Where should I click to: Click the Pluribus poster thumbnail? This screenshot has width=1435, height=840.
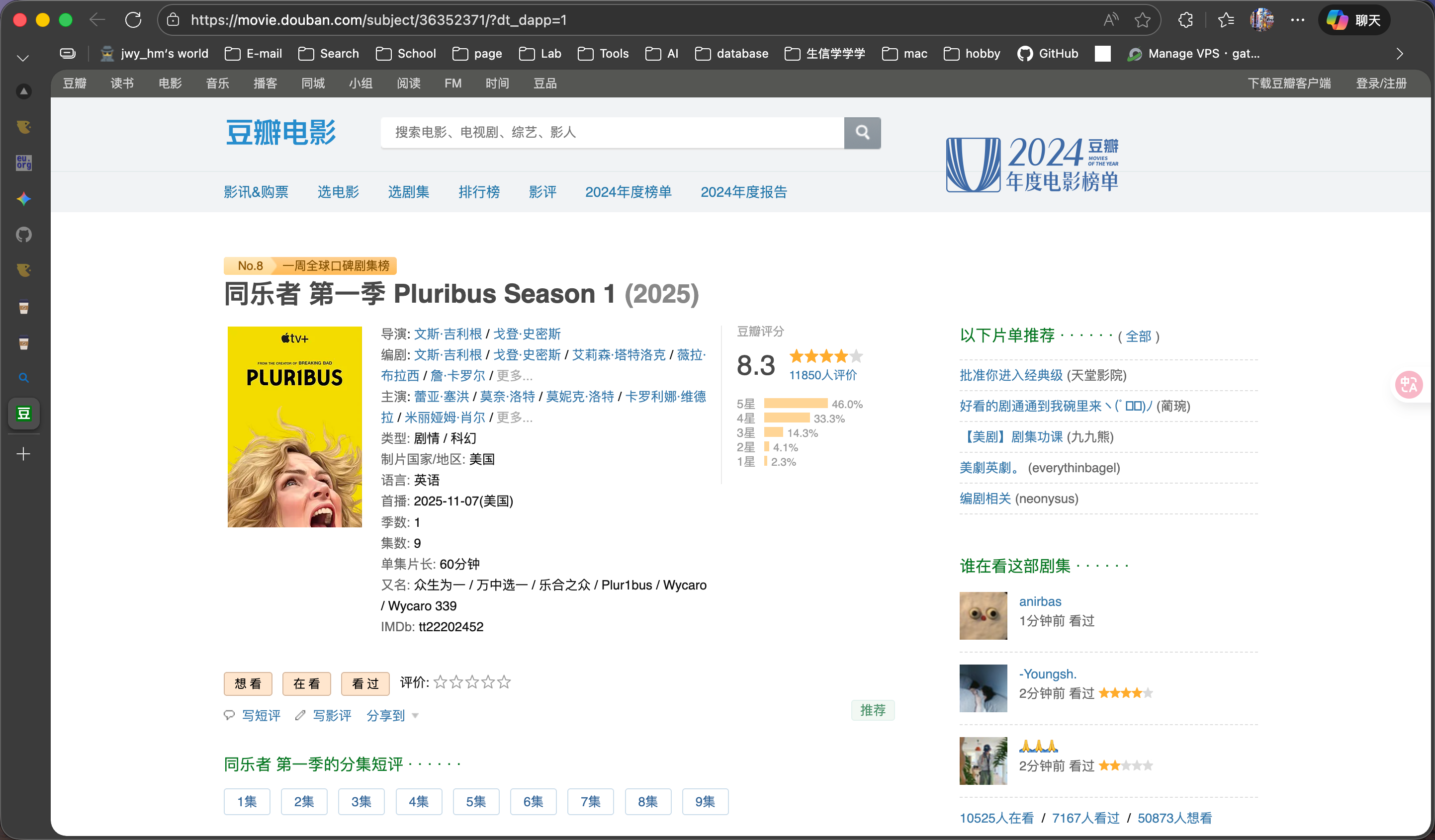click(x=294, y=426)
